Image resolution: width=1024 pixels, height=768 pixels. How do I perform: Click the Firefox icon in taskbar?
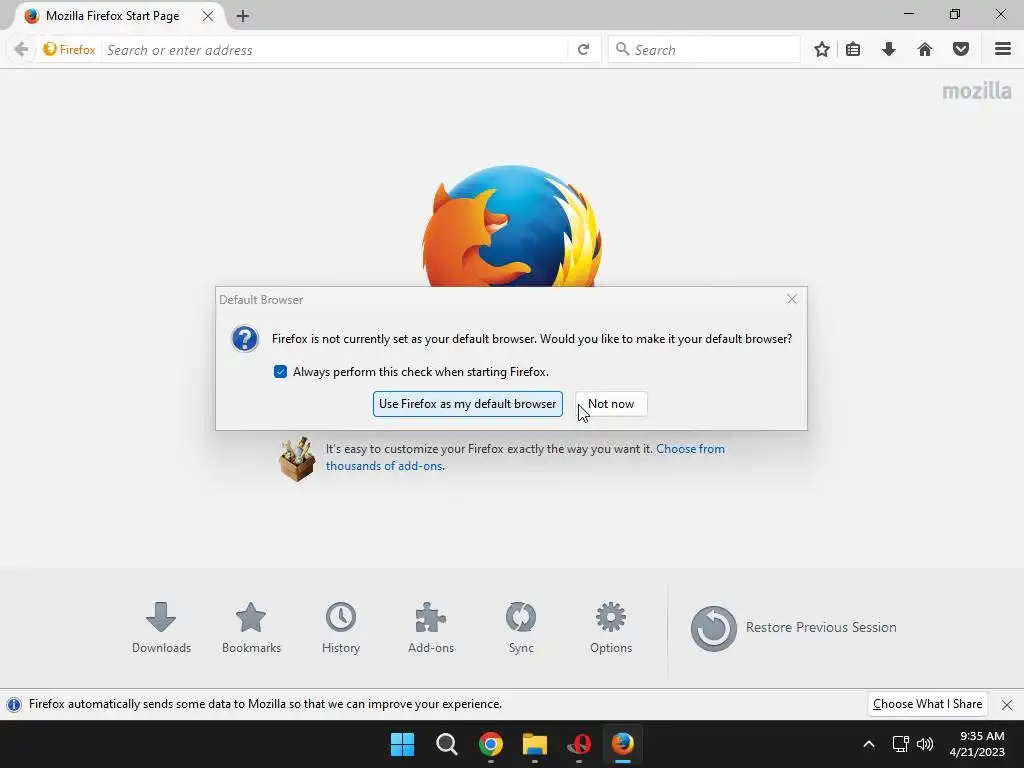[622, 744]
